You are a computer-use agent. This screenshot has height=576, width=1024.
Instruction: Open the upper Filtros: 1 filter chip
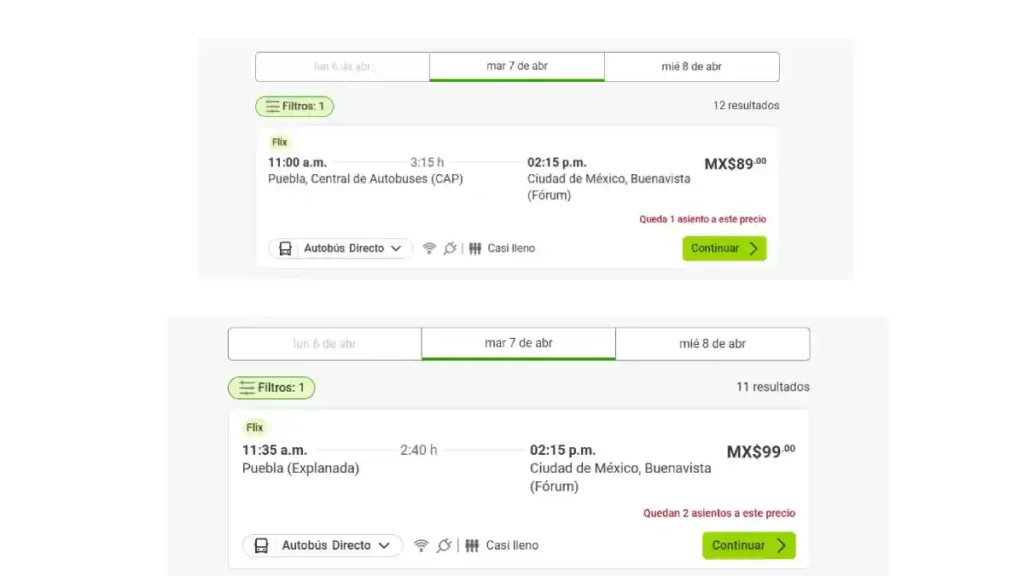tap(295, 106)
